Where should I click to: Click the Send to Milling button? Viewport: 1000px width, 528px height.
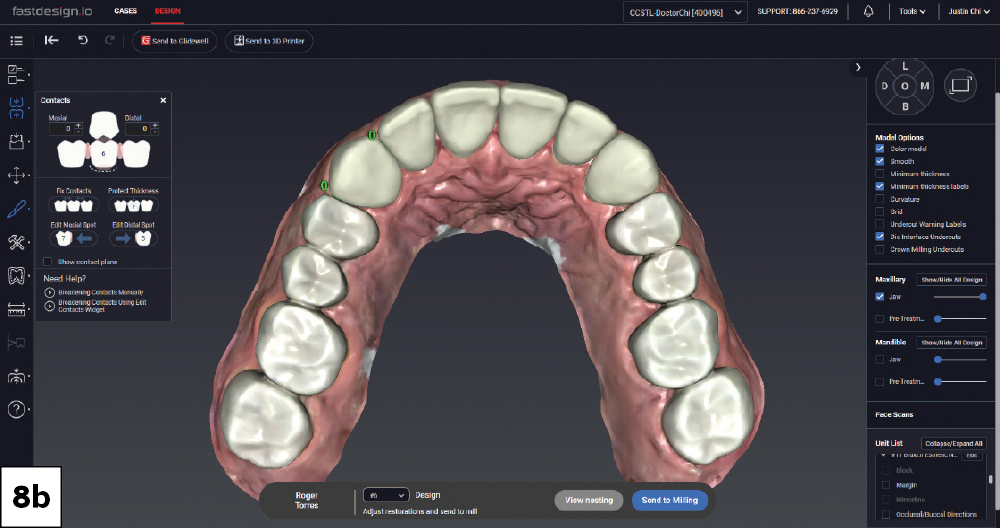click(x=670, y=500)
